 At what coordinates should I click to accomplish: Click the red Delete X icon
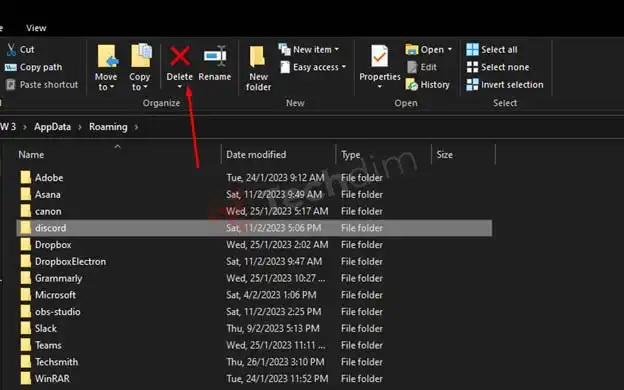[180, 56]
